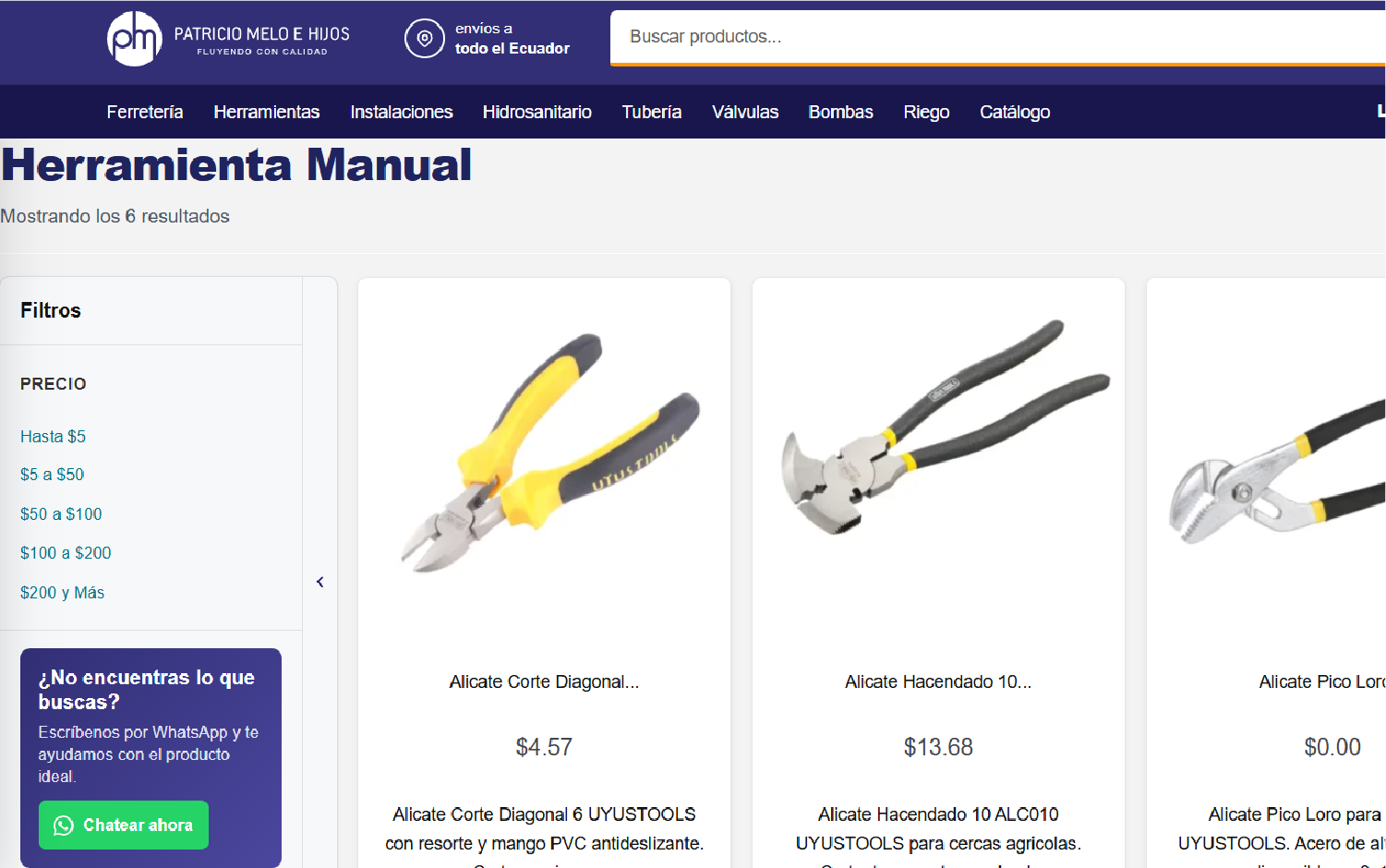Click the PM logo icon
This screenshot has width=1386, height=868.
click(x=135, y=39)
